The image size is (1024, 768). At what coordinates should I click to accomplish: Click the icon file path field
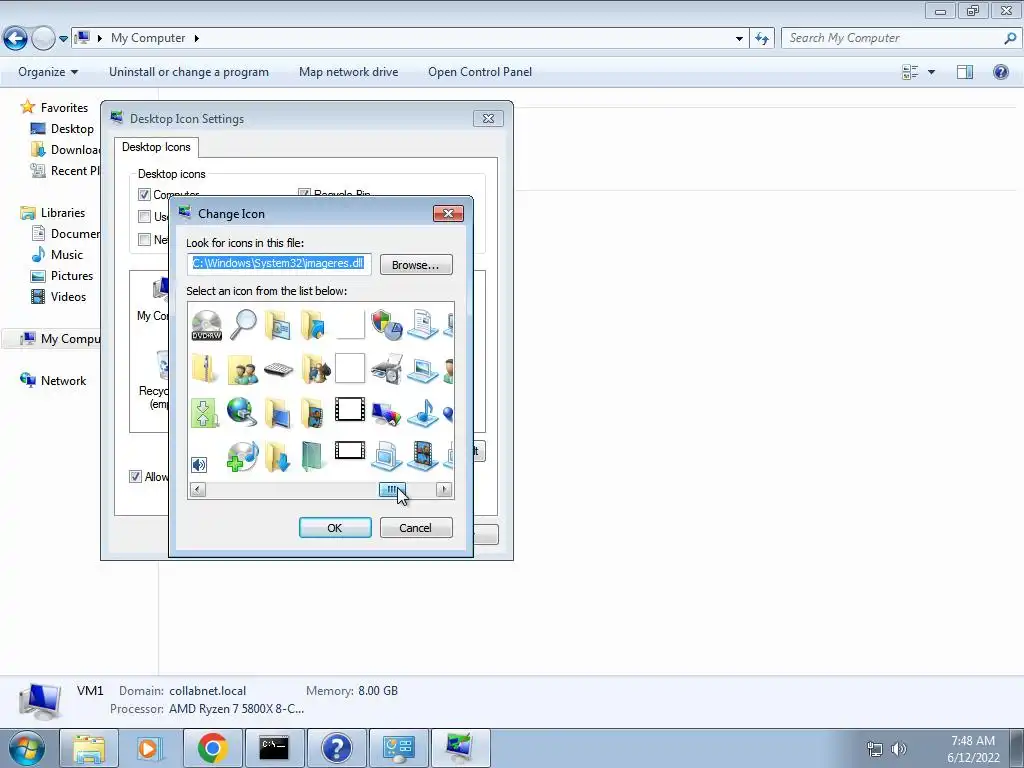point(279,264)
